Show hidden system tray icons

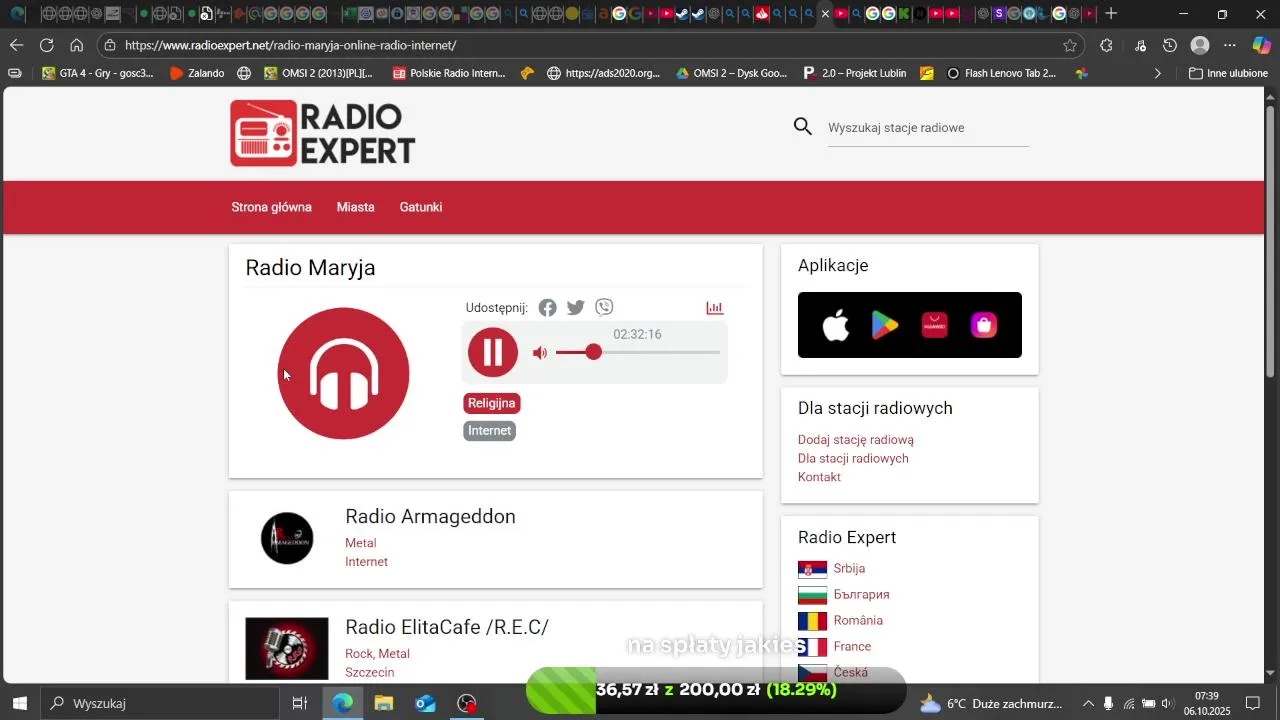[x=1086, y=703]
